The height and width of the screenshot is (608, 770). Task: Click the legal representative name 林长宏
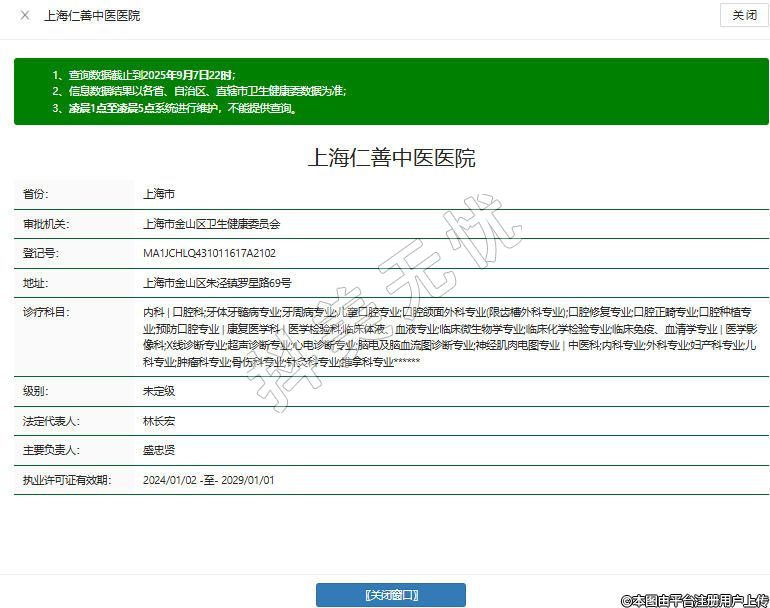pyautogui.click(x=159, y=422)
